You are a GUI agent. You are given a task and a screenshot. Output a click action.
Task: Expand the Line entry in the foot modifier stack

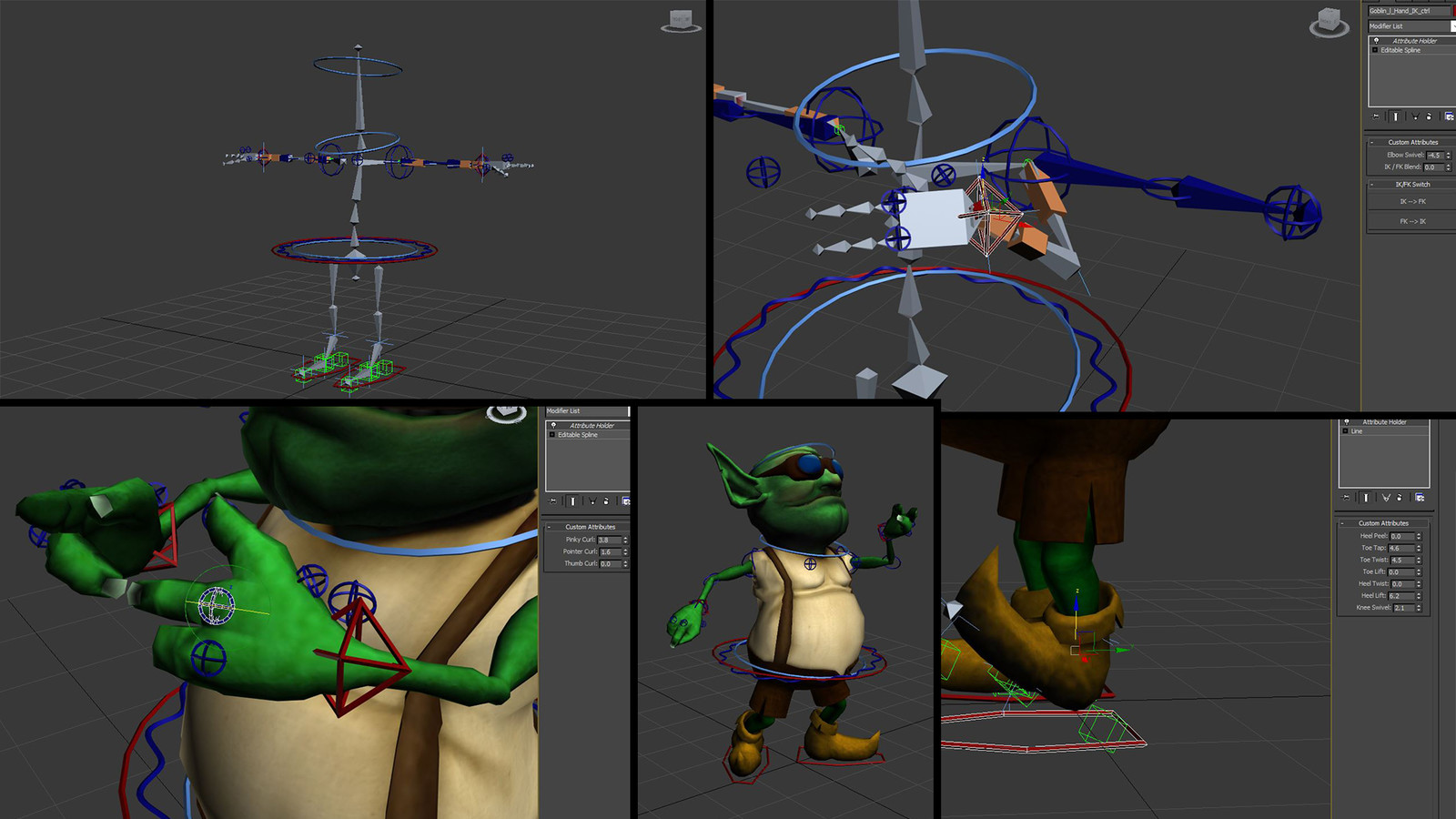pos(1346,431)
